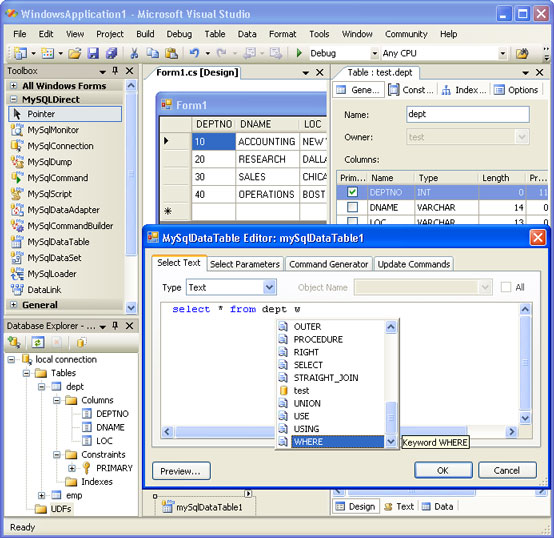Uncheck primary key checkbox for DEPTNO column

[352, 192]
